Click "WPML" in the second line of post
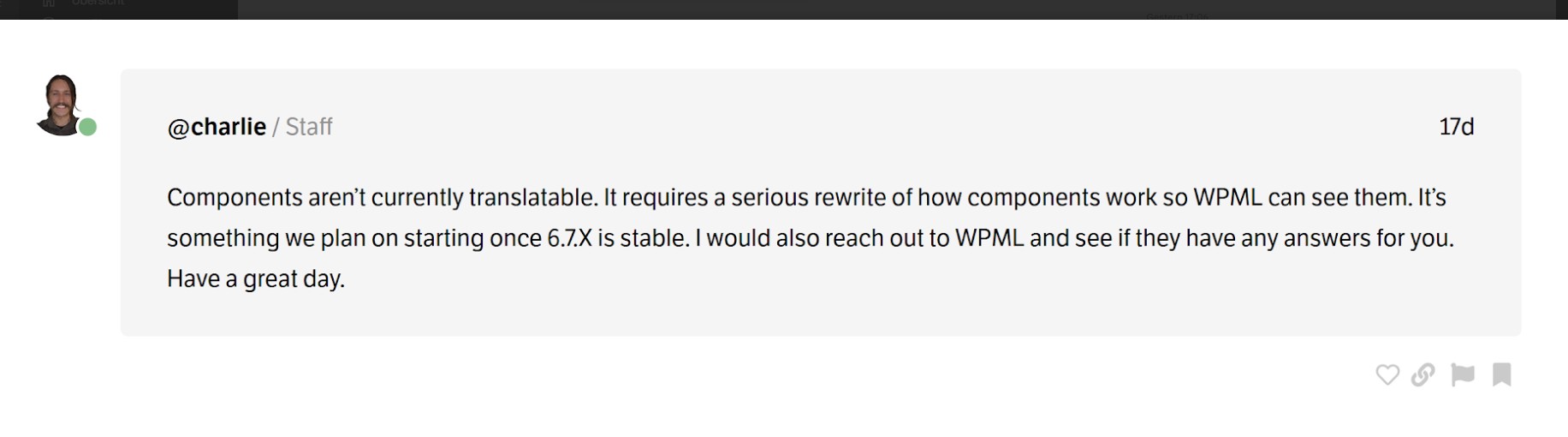This screenshot has width=1568, height=437. click(x=989, y=238)
